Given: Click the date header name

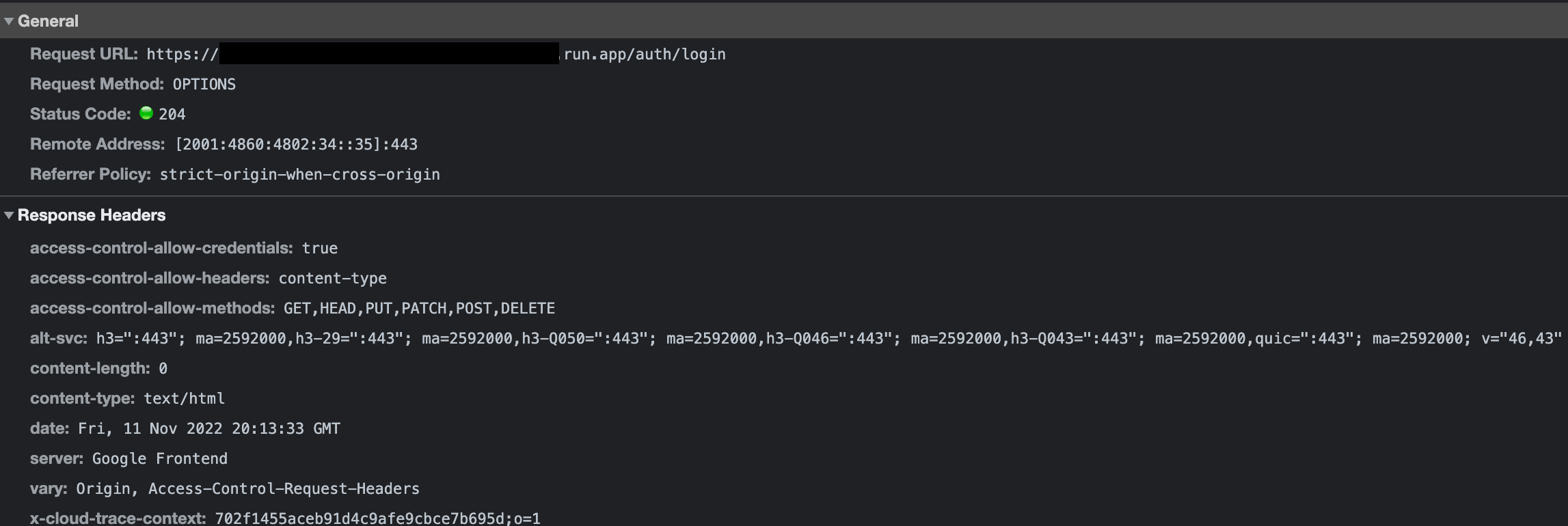Looking at the screenshot, I should click(50, 428).
